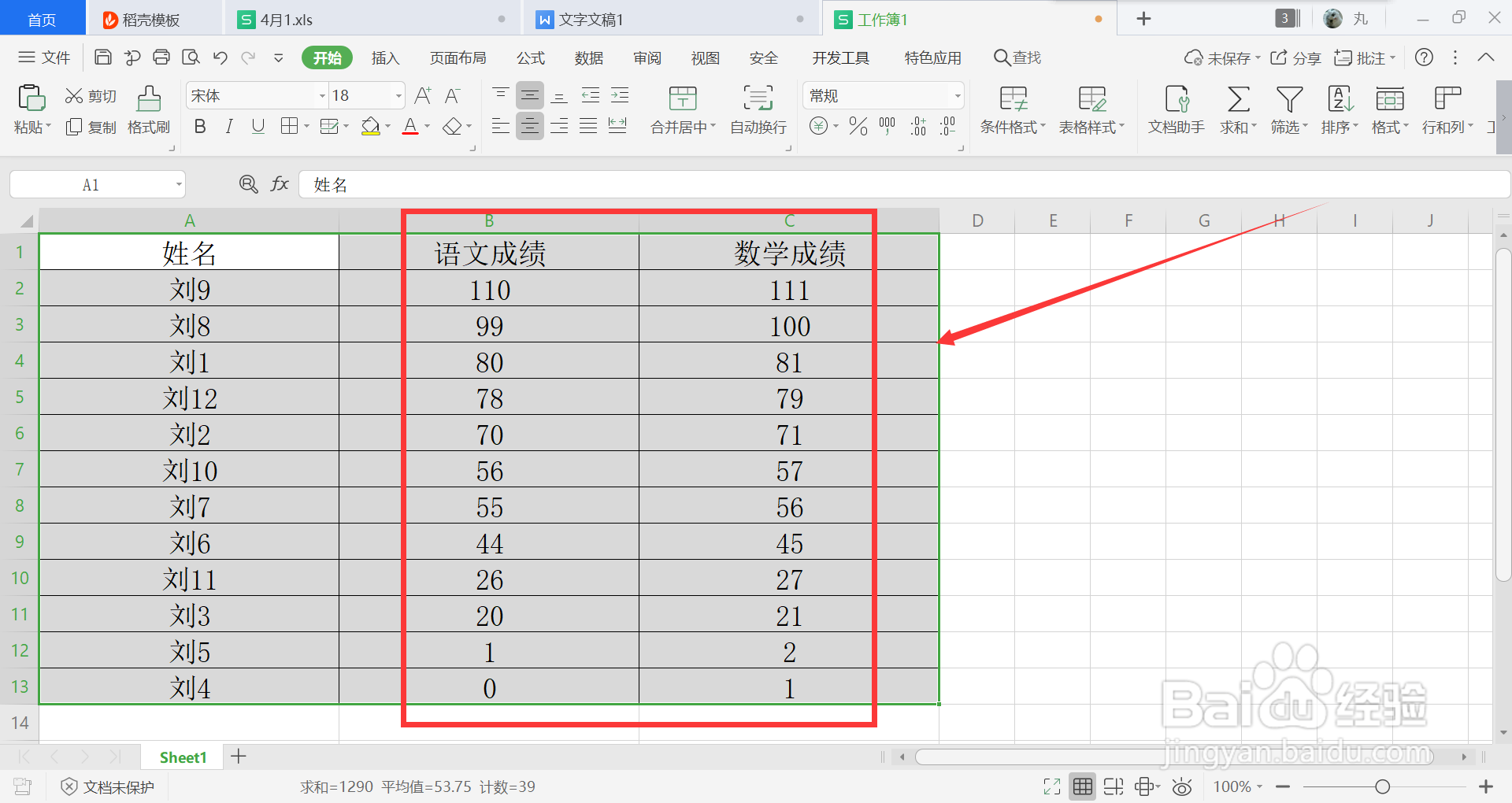Activate the 格式刷 (Format Painter) tool
The height and width of the screenshot is (803, 1512).
point(148,110)
